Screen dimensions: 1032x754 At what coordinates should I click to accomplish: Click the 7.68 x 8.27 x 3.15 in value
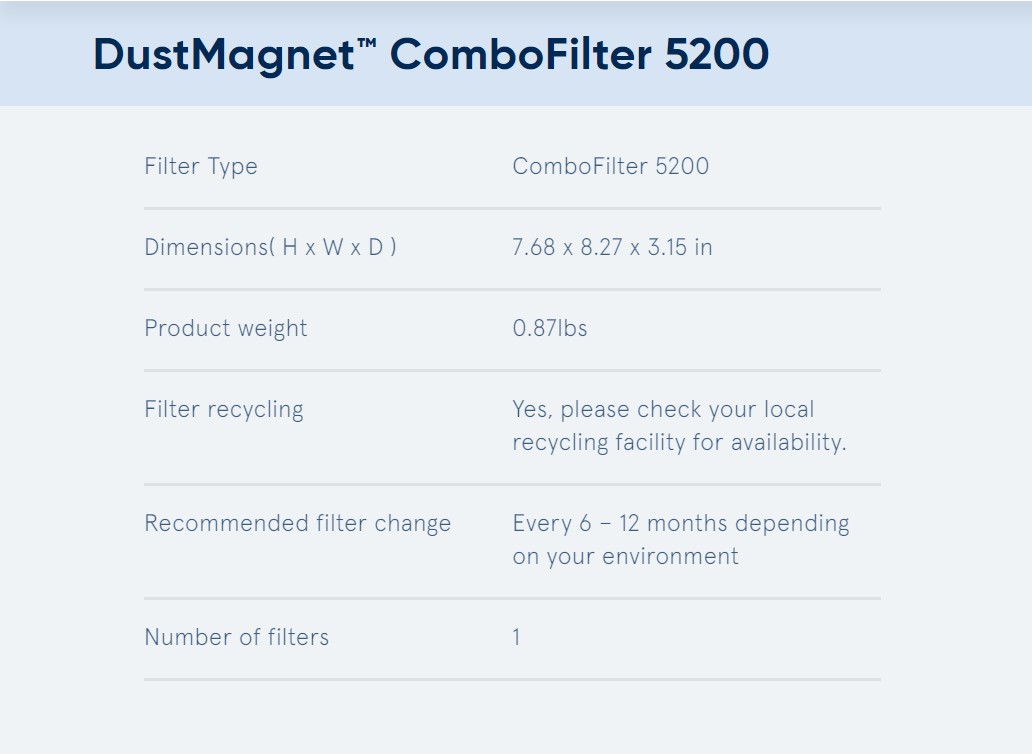click(612, 247)
